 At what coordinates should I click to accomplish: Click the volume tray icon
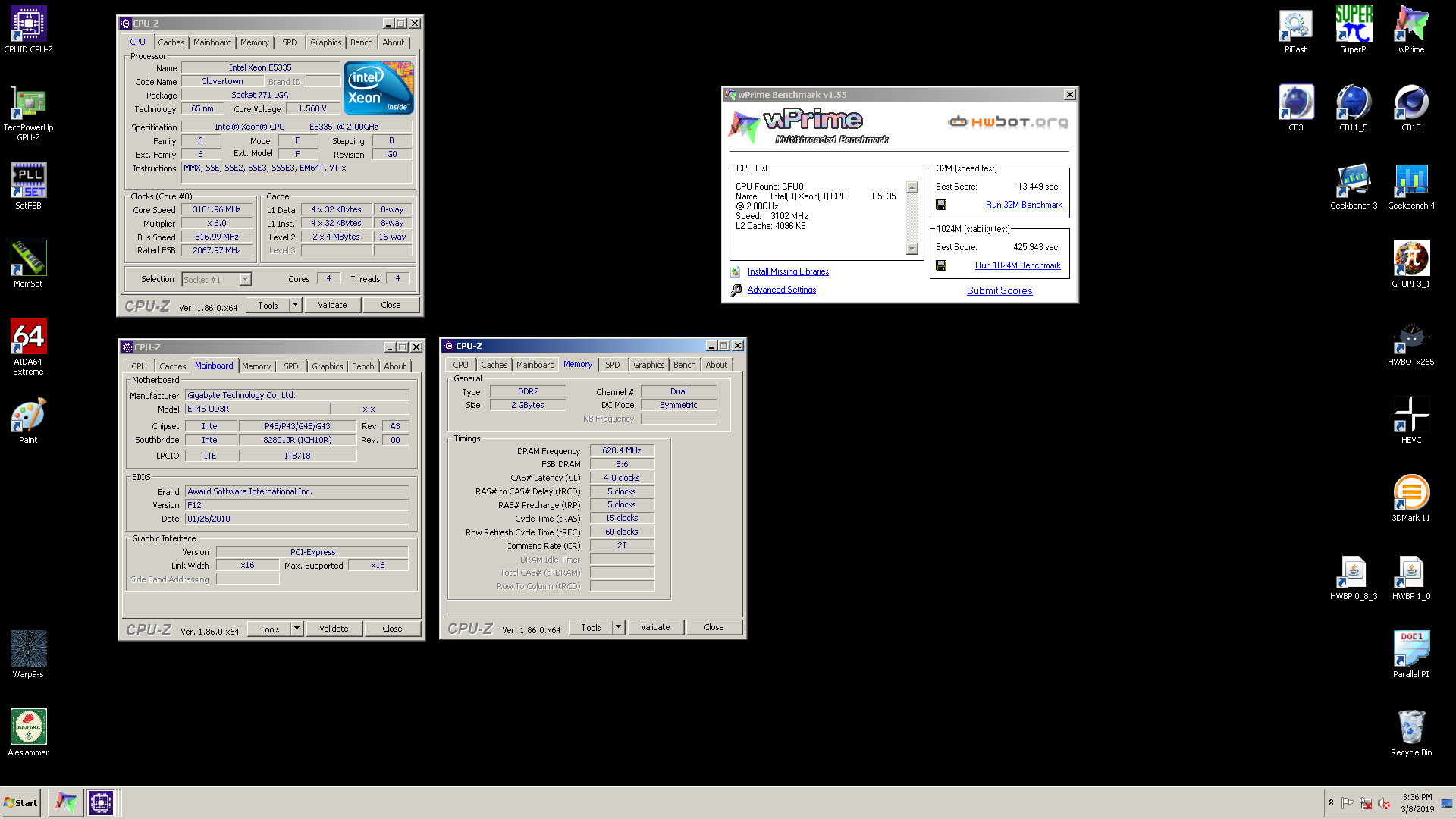tap(1384, 803)
